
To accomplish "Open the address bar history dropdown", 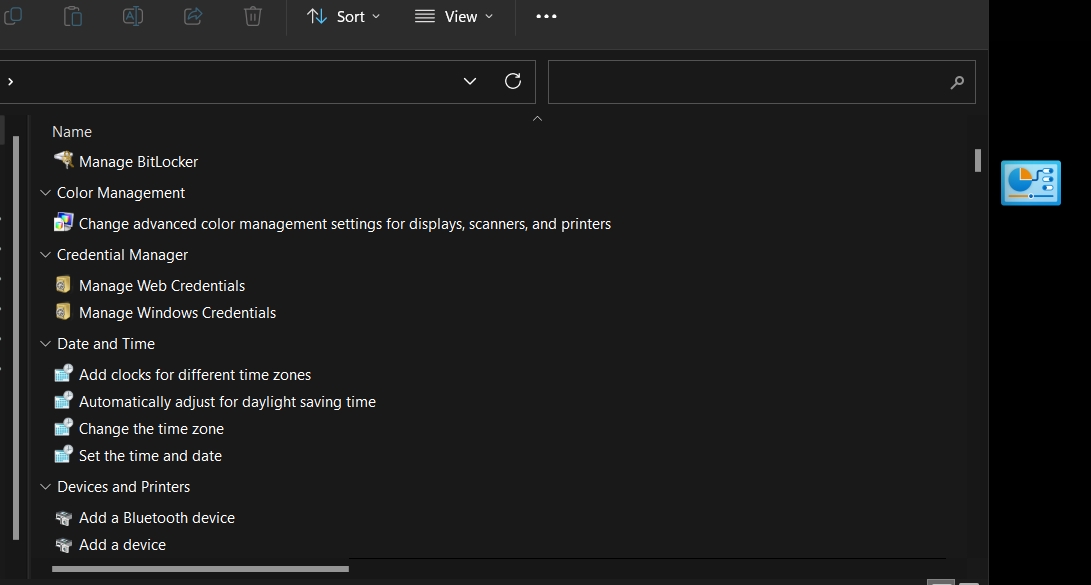I will (469, 81).
